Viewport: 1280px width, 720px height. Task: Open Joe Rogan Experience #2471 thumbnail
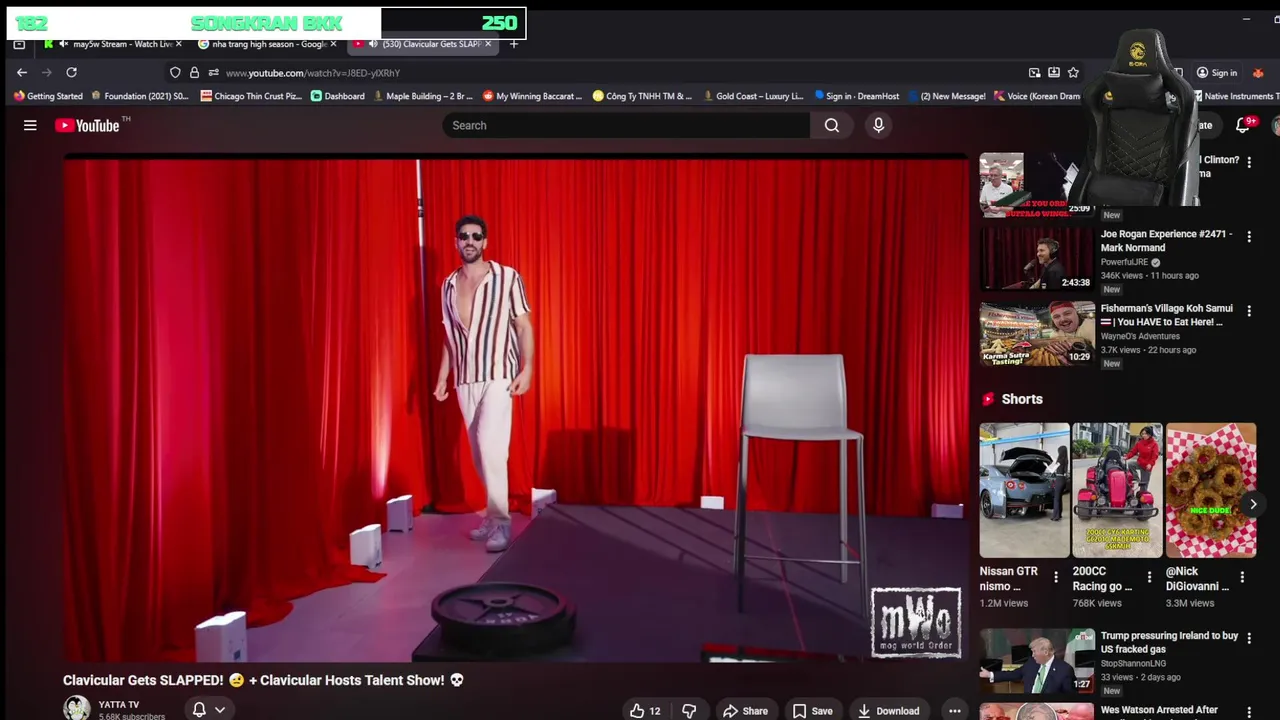point(1037,260)
